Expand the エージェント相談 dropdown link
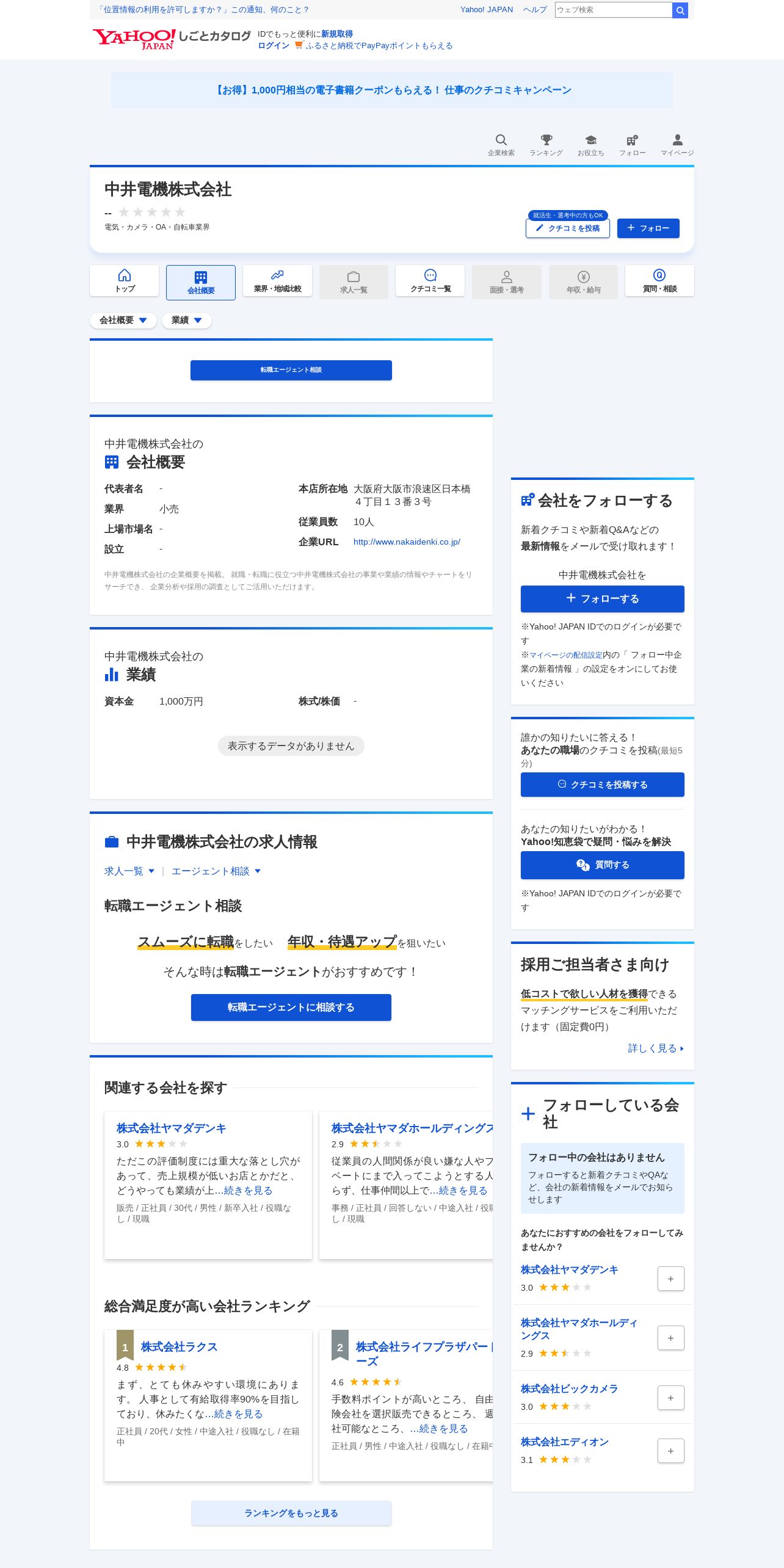784x1568 pixels. pos(216,871)
